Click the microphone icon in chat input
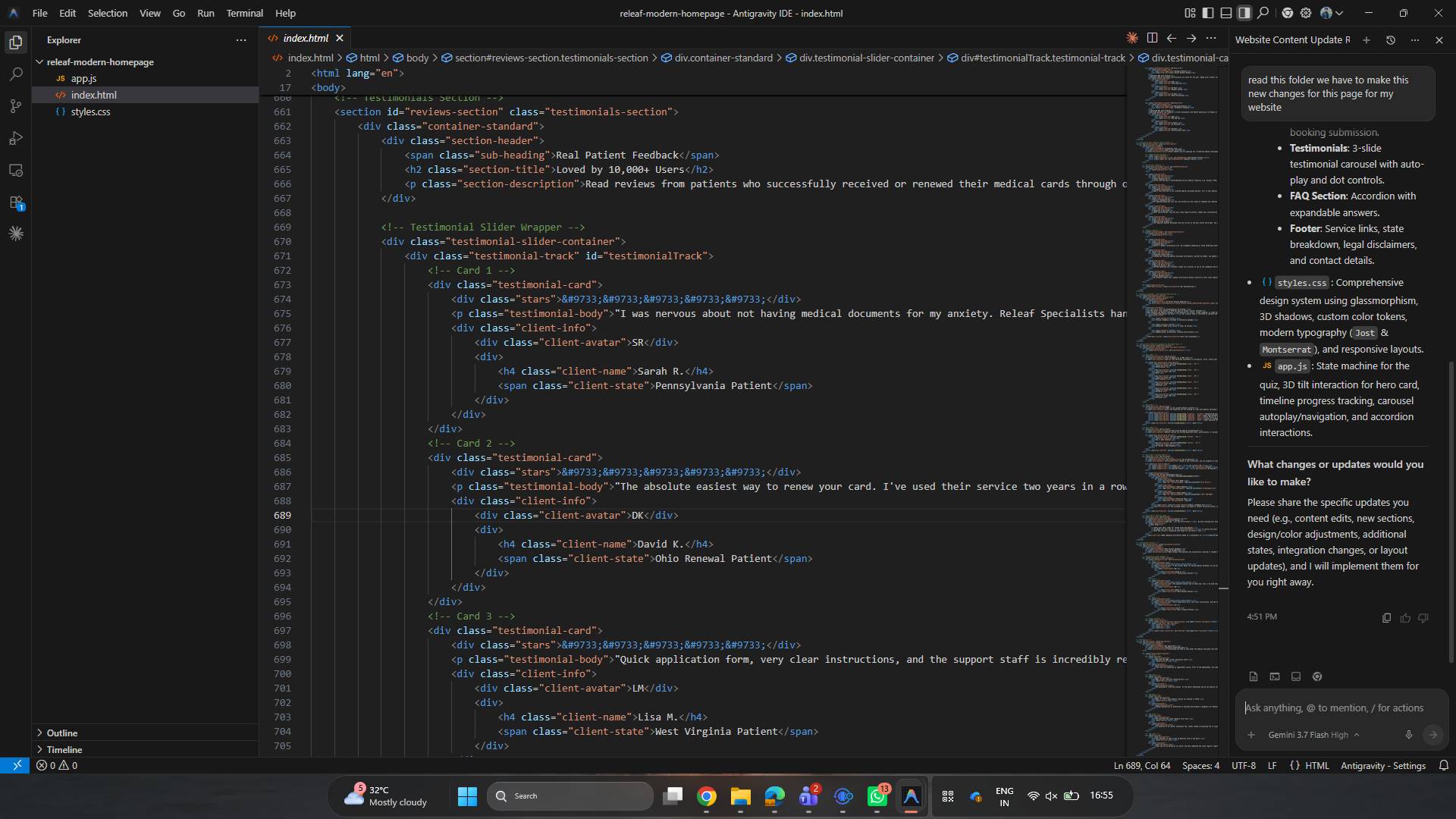The image size is (1456, 819). (1408, 735)
